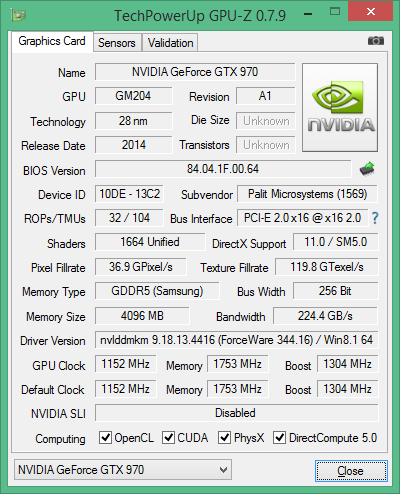
Task: Click the Driver Version nvlddmkm field
Action: 237,340
